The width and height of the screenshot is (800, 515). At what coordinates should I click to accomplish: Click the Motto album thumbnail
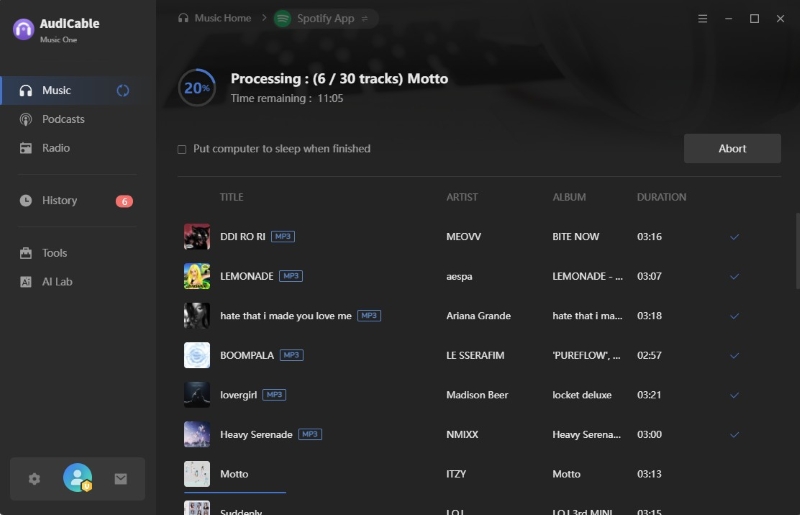tap(197, 474)
